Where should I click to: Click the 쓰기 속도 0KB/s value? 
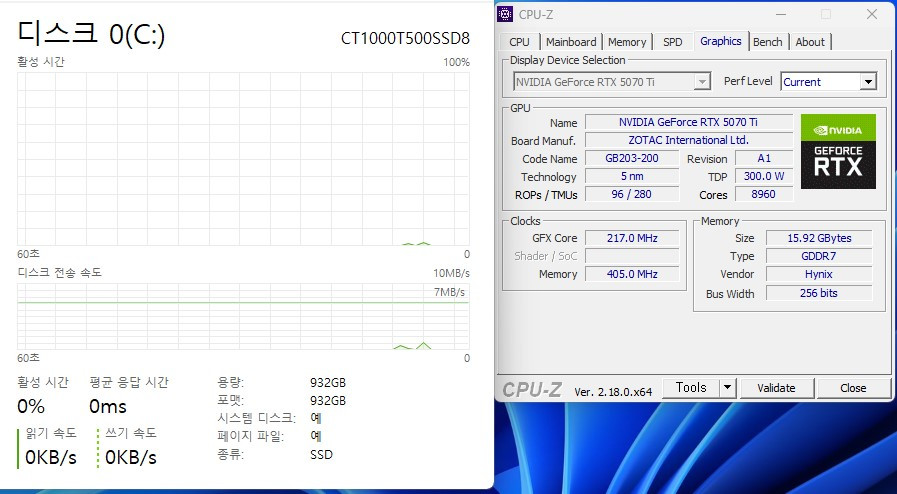pos(131,457)
